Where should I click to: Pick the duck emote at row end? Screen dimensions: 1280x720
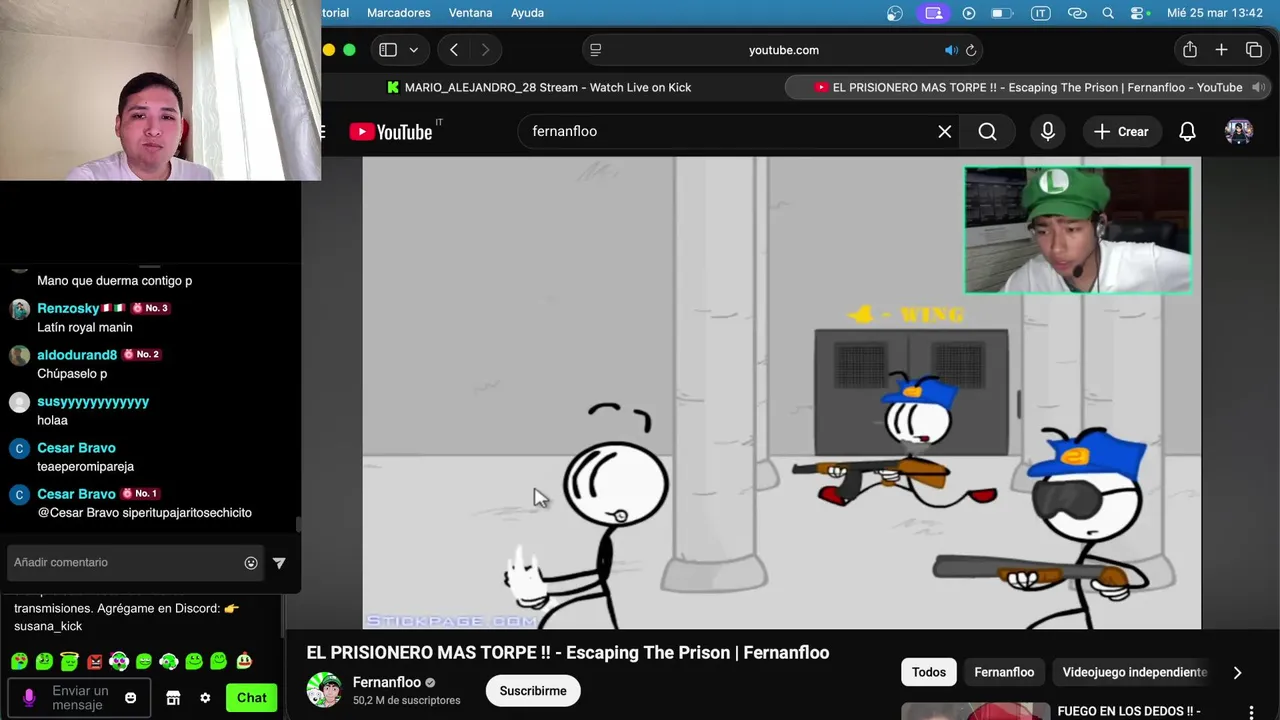(244, 661)
